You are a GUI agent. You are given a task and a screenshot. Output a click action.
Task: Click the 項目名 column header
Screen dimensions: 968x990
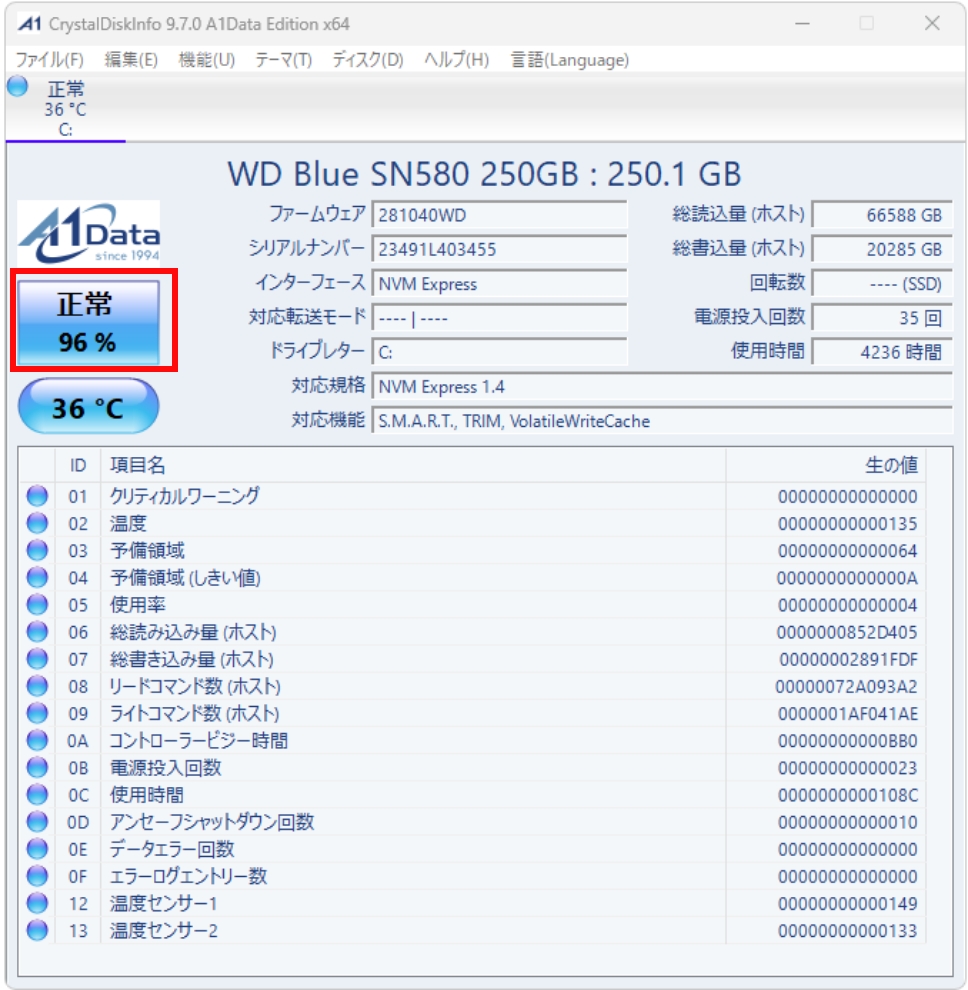(413, 465)
